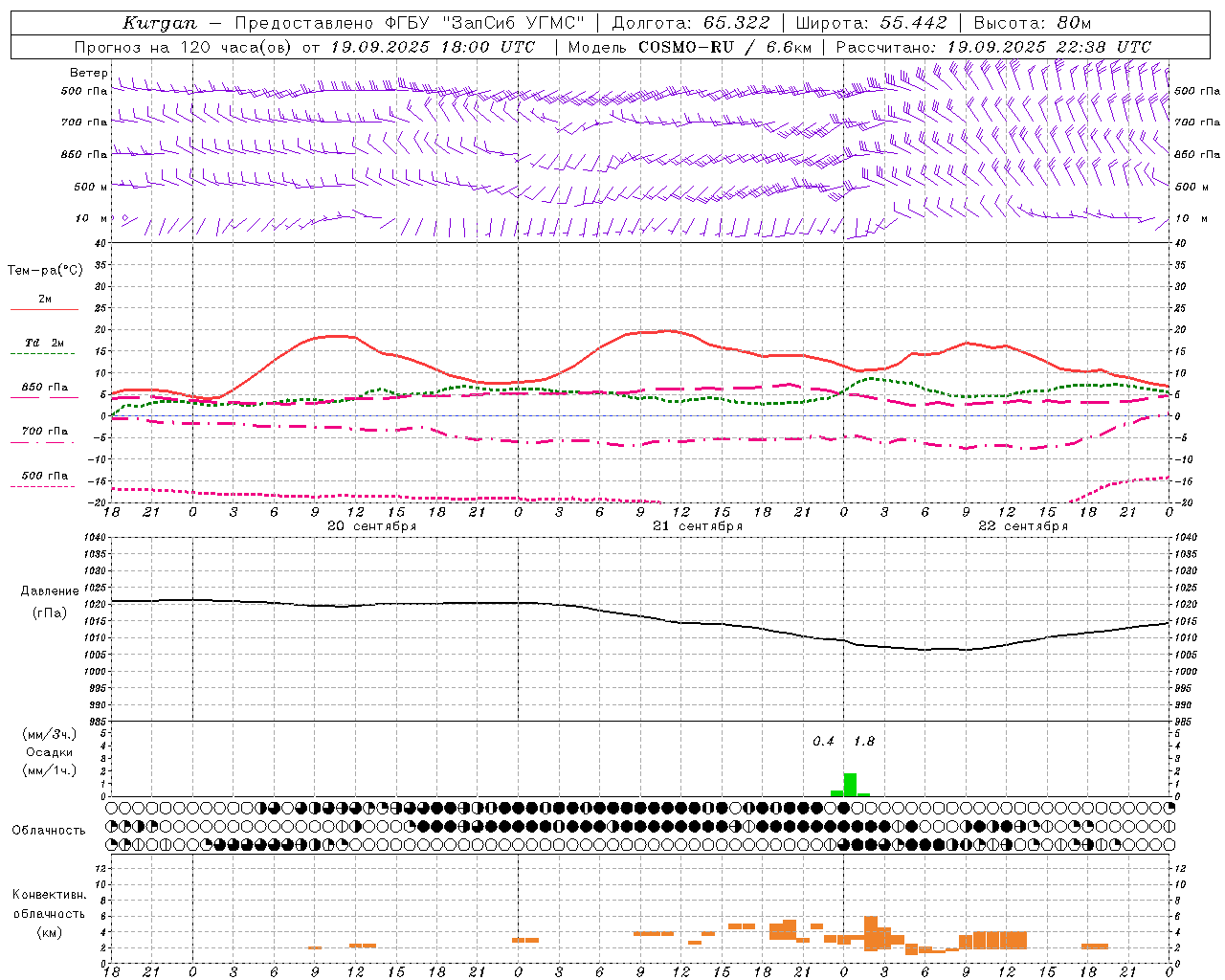Click the '0.4' precipitation value
Image resolution: width=1225 pixels, height=980 pixels.
click(823, 742)
